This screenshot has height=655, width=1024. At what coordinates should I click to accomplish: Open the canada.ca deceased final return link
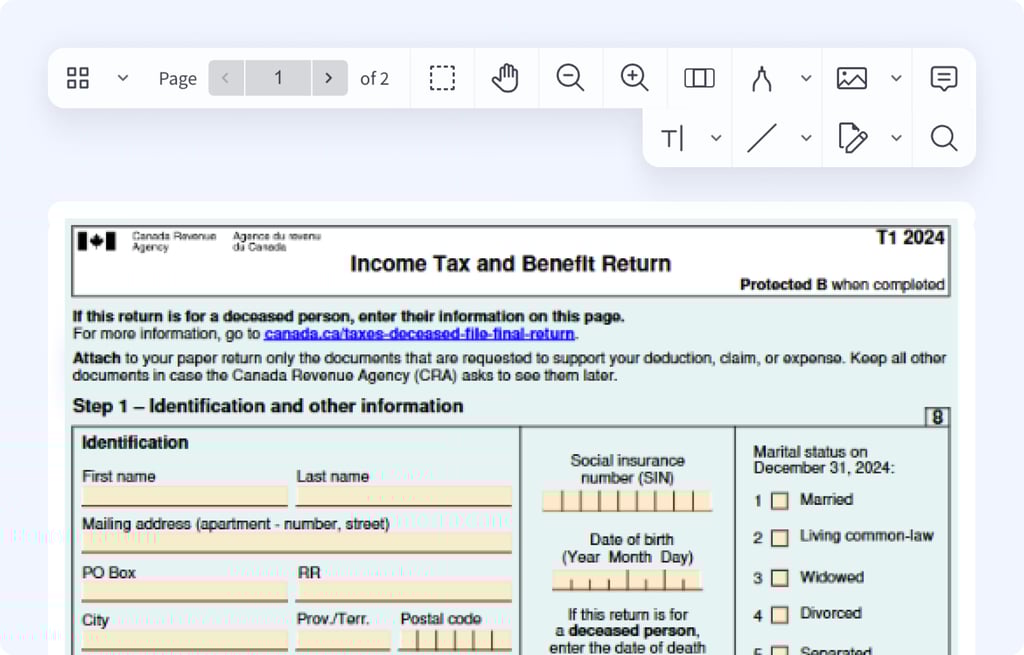point(419,334)
